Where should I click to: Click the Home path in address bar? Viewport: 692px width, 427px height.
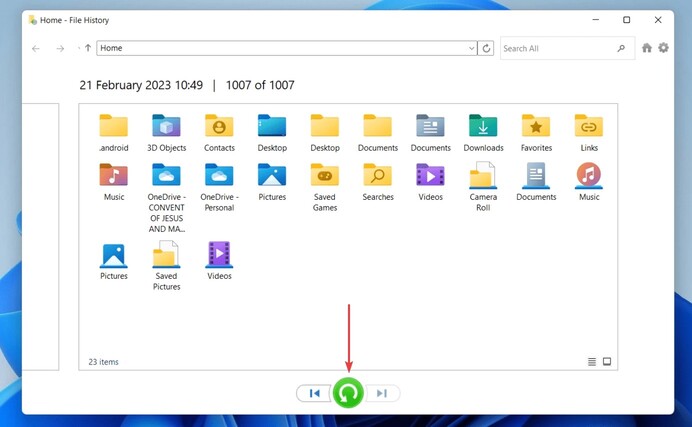tap(112, 48)
